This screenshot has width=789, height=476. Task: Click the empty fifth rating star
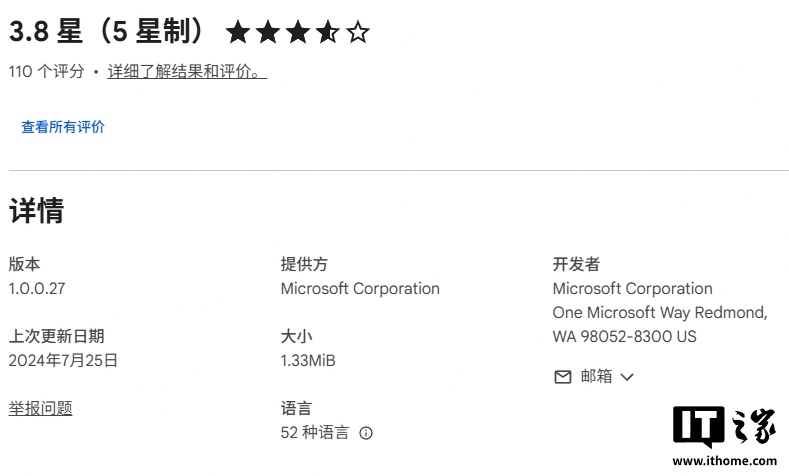coord(358,32)
